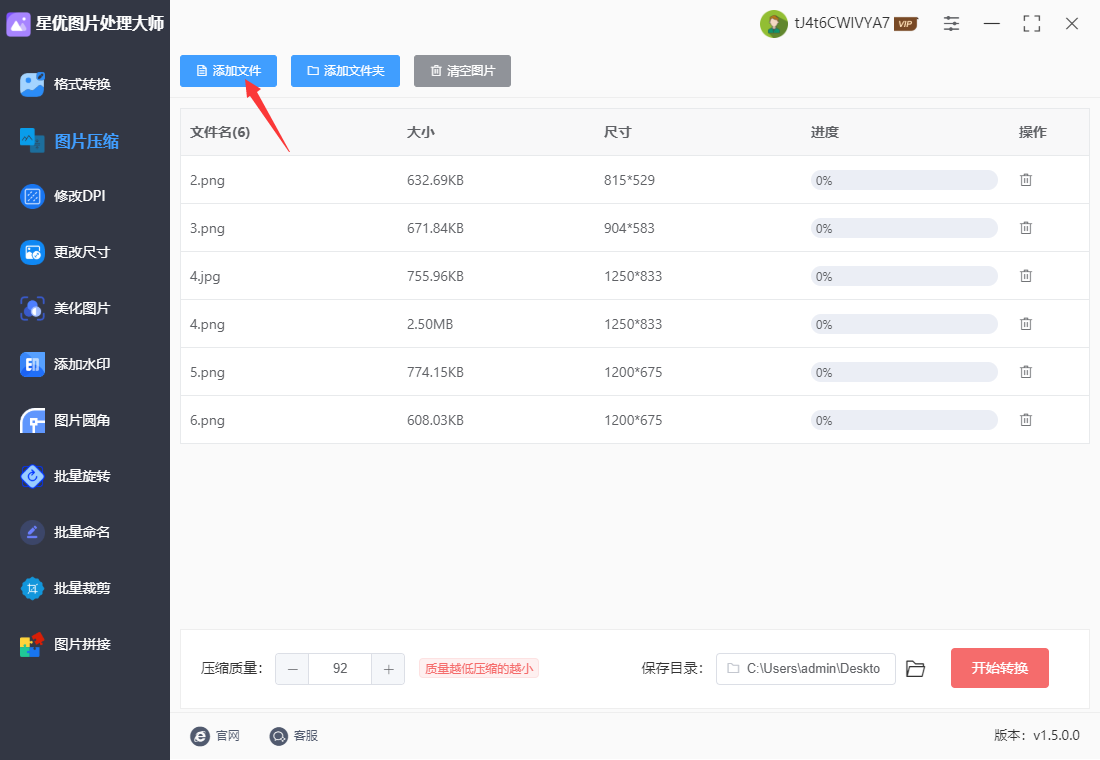
Task: Increase compression quality with plus button
Action: pyautogui.click(x=388, y=669)
